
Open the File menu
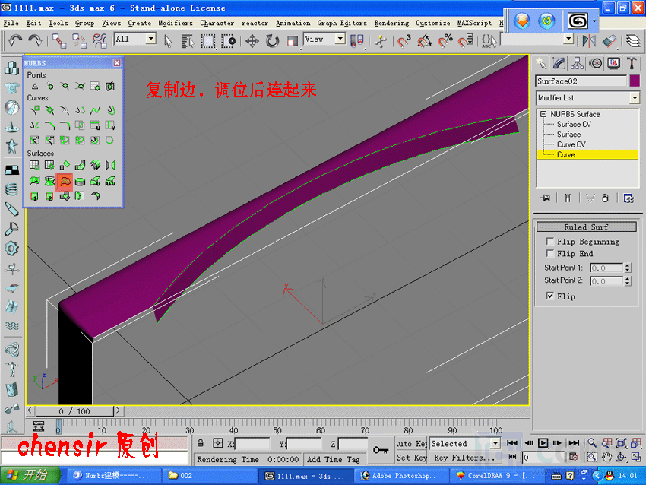11,23
